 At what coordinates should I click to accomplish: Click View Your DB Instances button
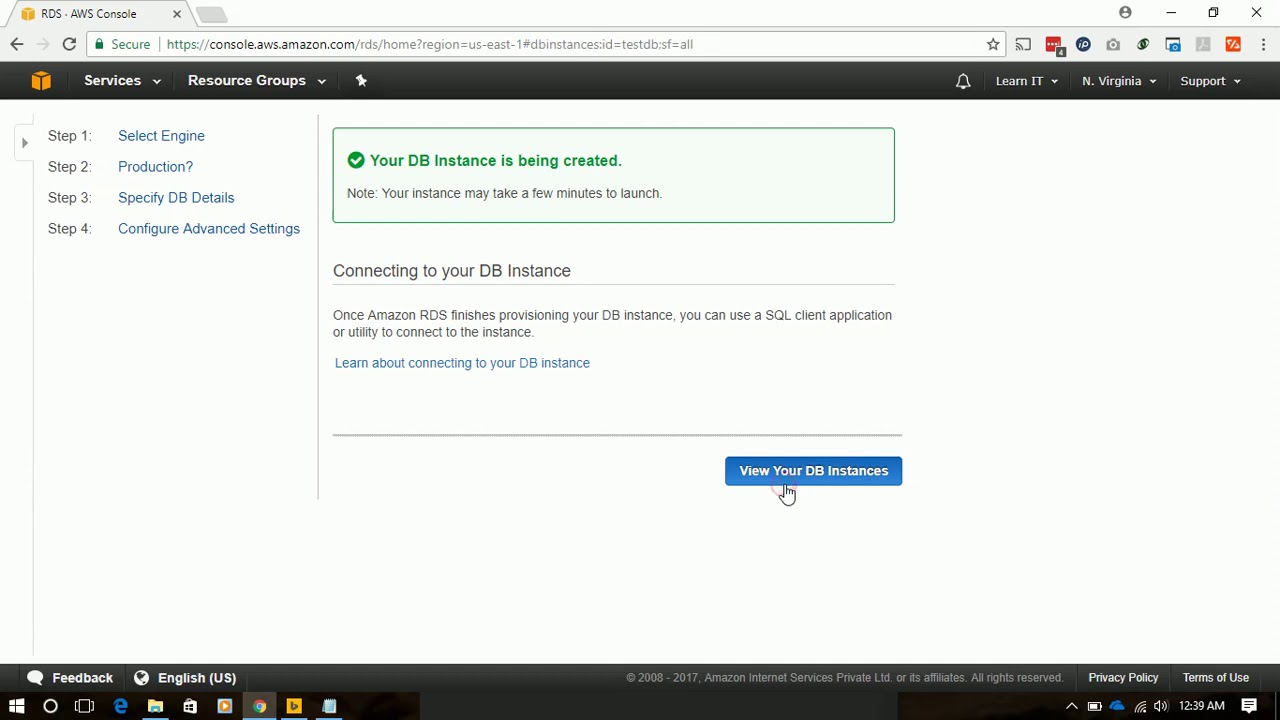tap(813, 471)
